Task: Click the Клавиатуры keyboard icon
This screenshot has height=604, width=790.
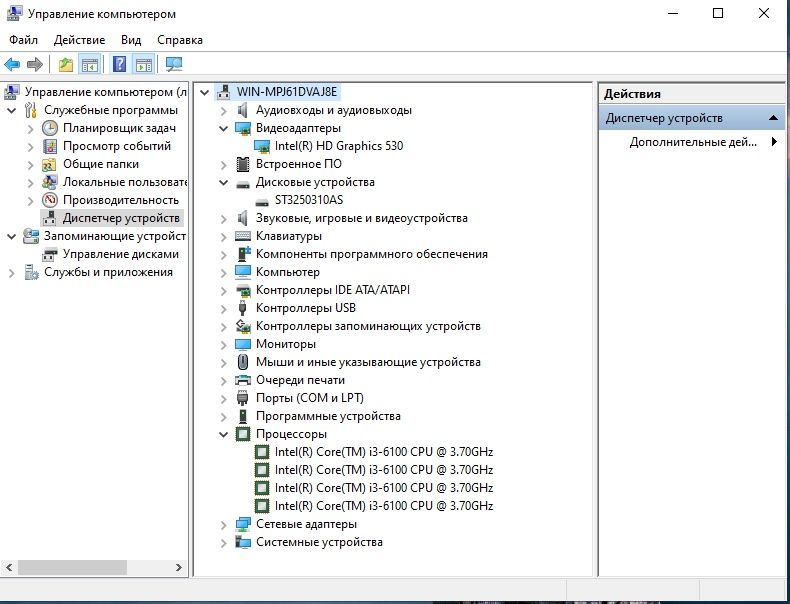Action: pos(242,236)
